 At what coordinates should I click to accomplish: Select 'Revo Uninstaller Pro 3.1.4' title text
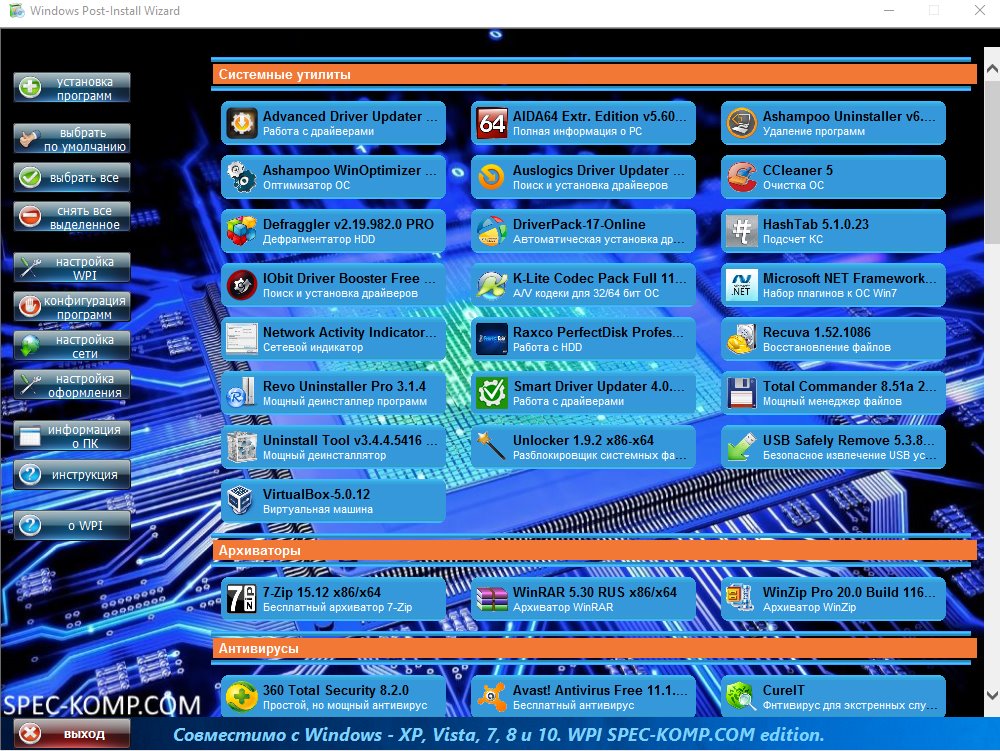pos(344,386)
